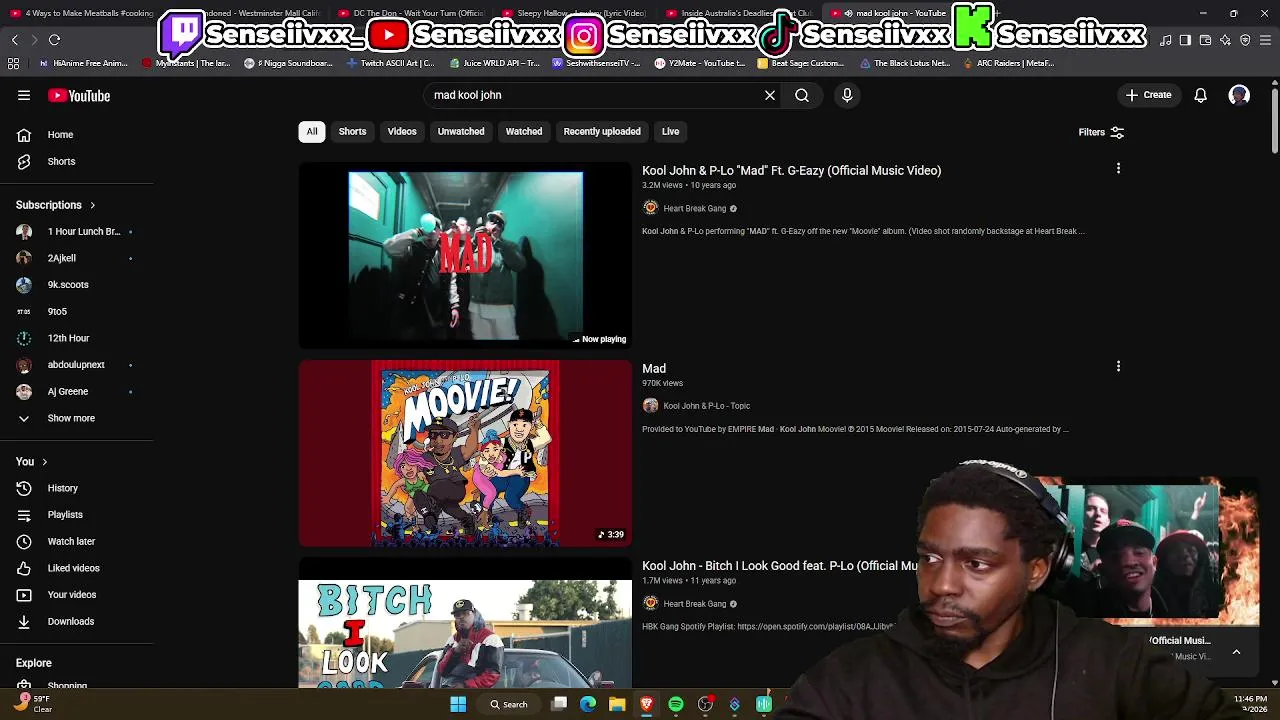Expand the Subscriptions section header
Screen dimensions: 1280x720
56,205
